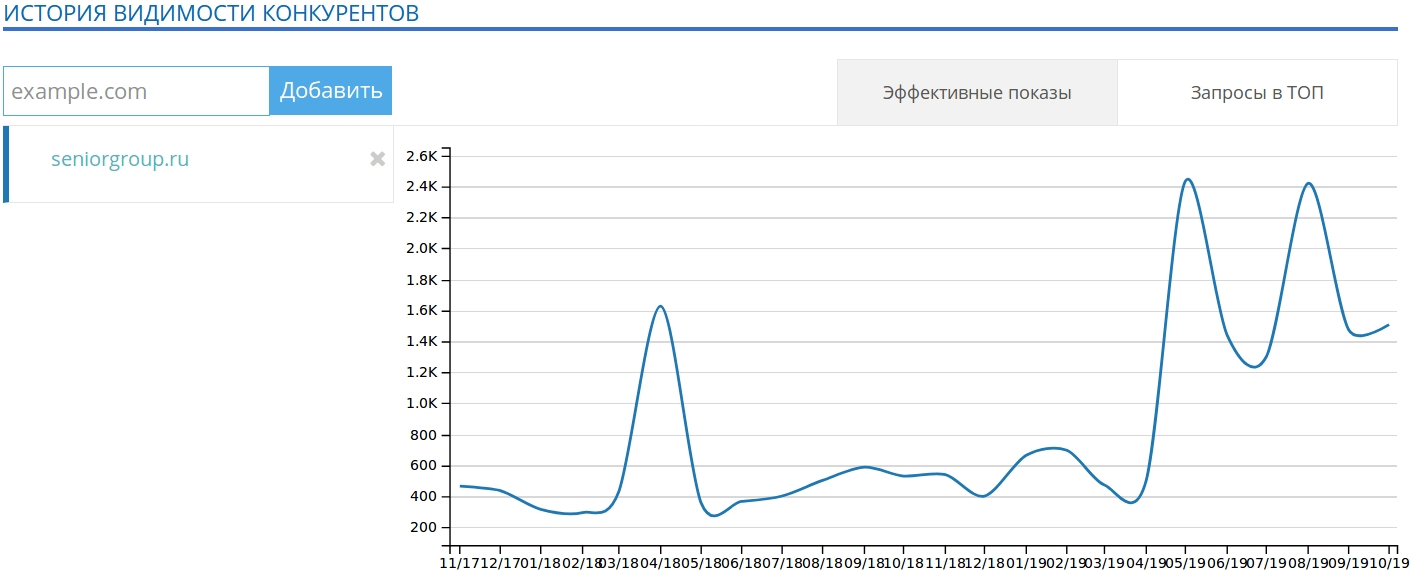Click the example.com domain input field
This screenshot has height=577, width=1413.
click(x=137, y=91)
